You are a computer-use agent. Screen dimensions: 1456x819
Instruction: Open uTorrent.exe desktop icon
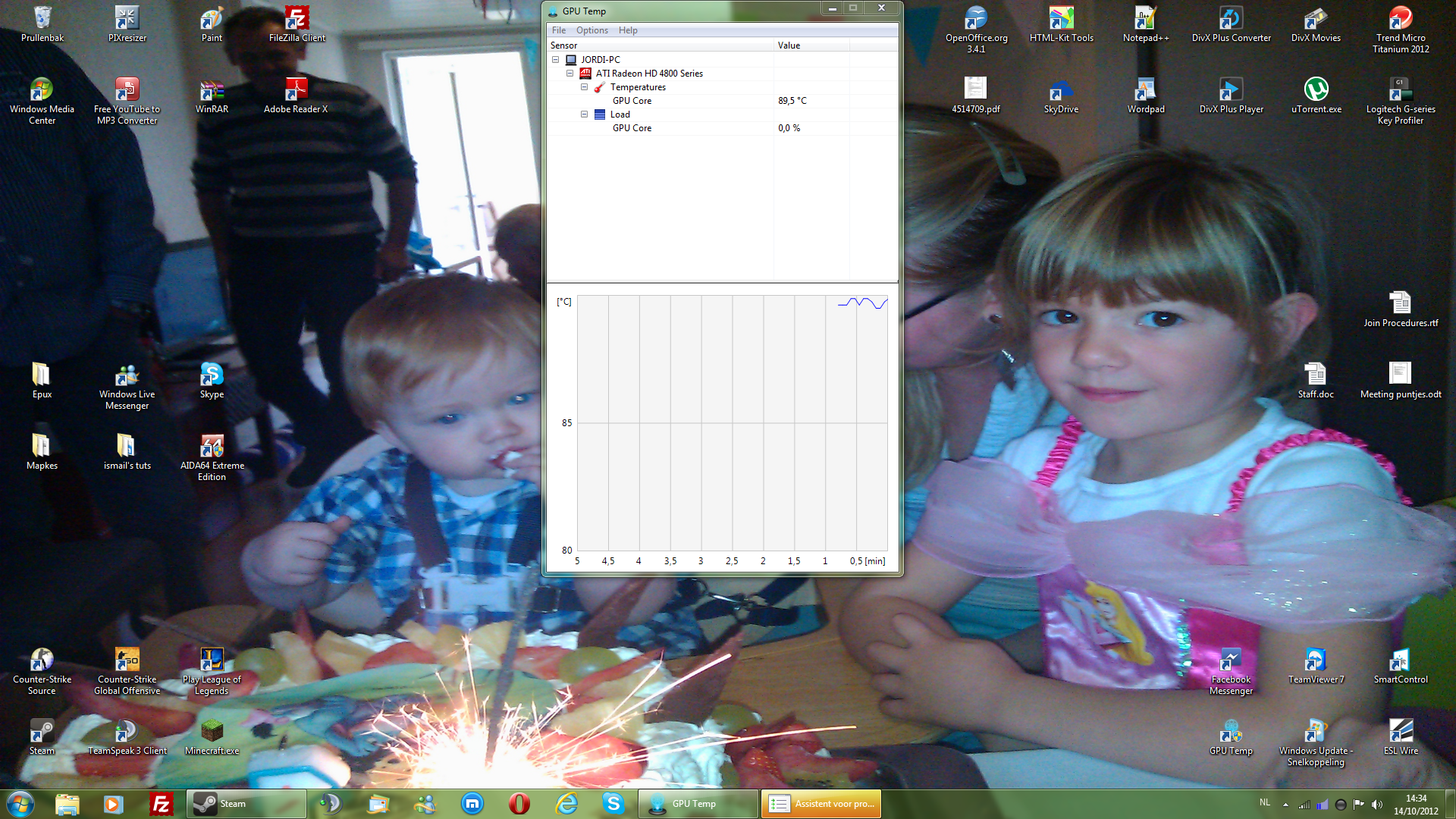tap(1316, 95)
